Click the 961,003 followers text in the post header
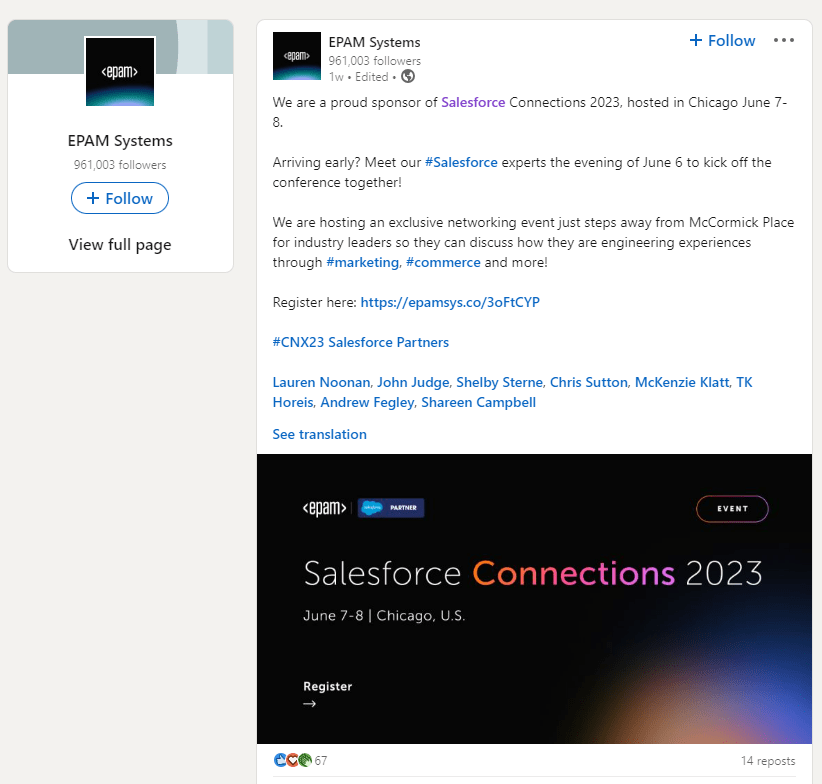 coord(374,61)
